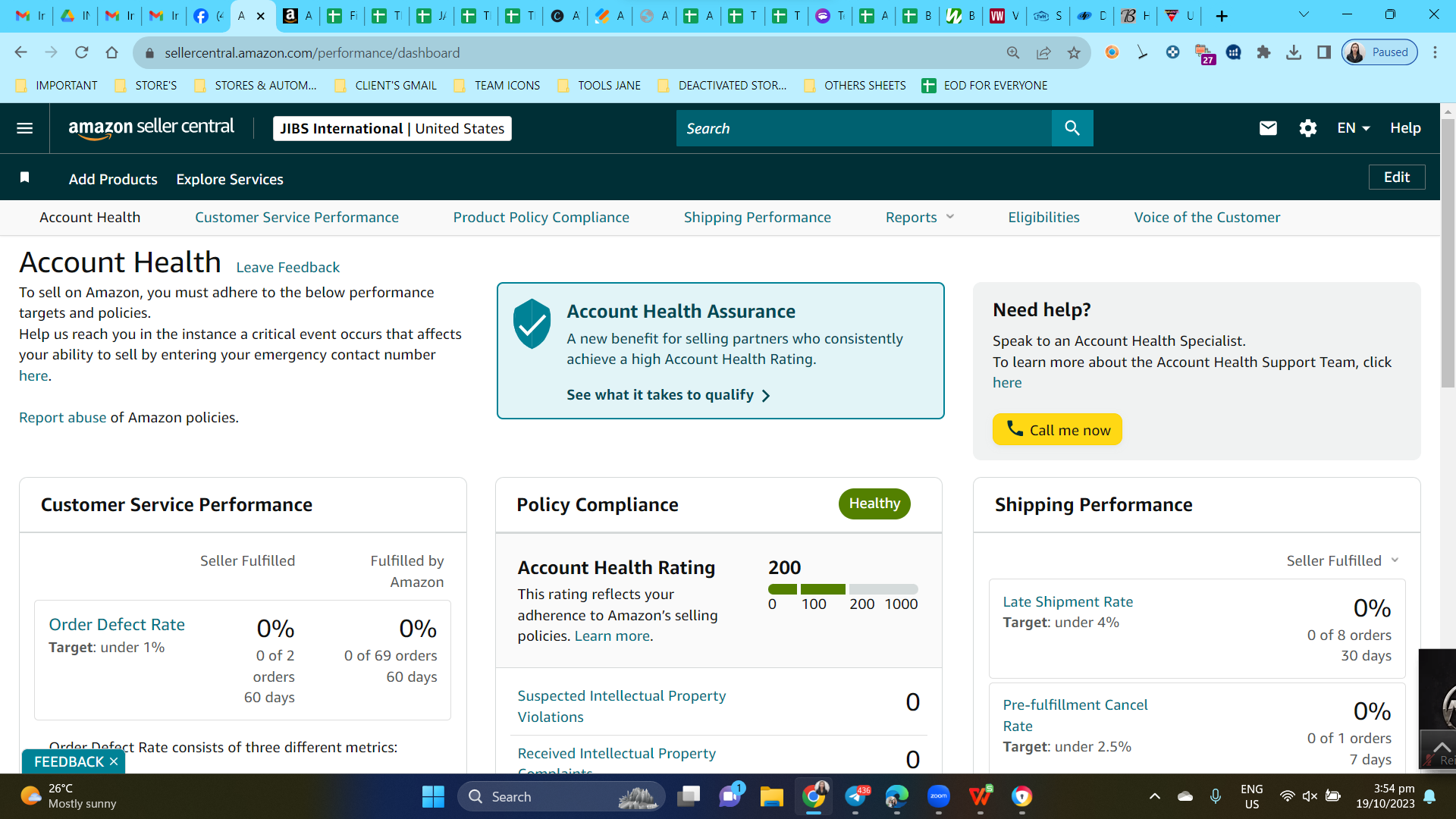Open Zoom from the taskbar
Viewport: 1456px width, 819px height.
[939, 796]
